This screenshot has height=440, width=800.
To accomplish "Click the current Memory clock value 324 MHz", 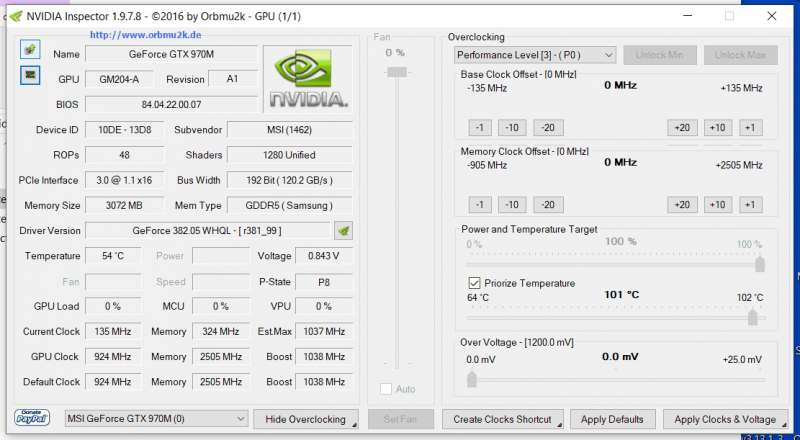I will point(221,332).
